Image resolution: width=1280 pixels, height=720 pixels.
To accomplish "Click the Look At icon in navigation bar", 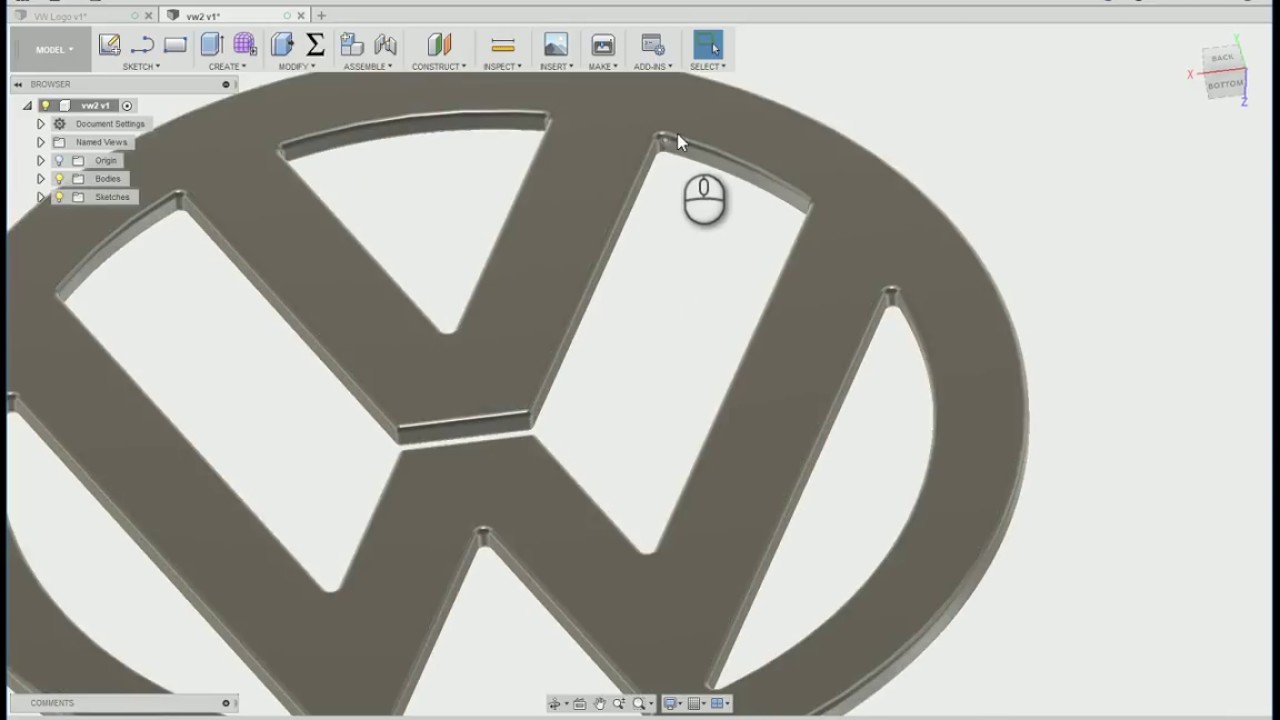I will pyautogui.click(x=579, y=704).
